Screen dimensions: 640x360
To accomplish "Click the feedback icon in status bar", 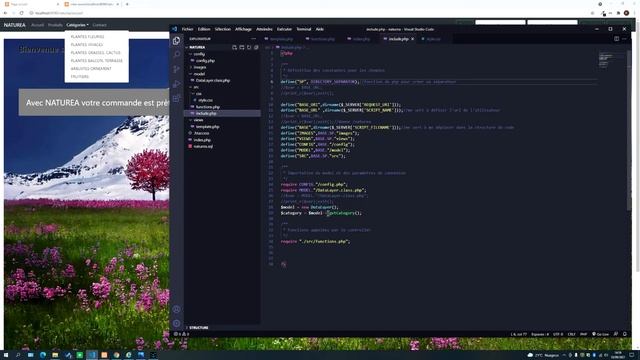I will click(616, 334).
